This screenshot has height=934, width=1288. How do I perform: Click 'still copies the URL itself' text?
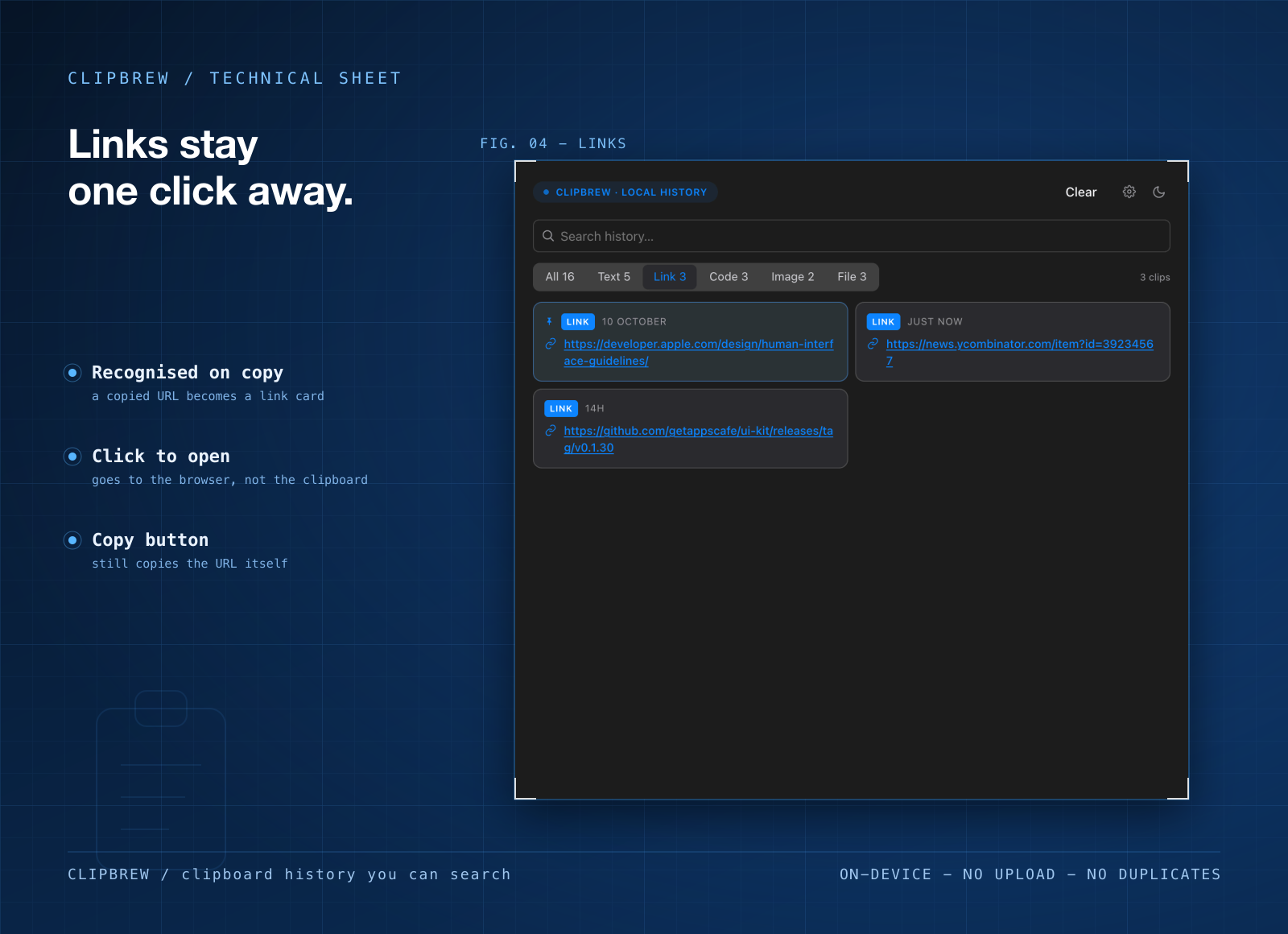click(190, 564)
